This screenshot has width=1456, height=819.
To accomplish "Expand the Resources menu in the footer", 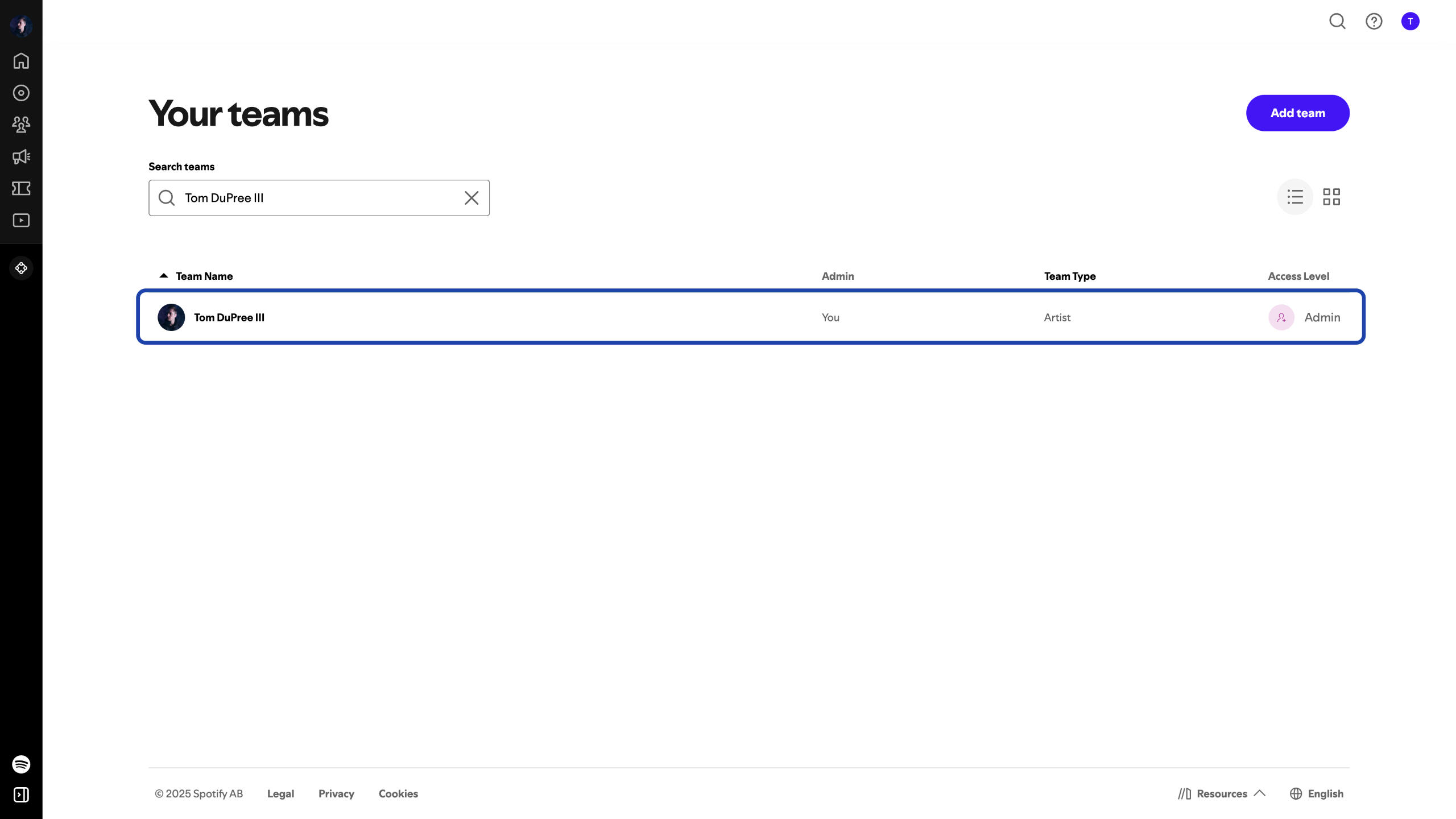I will point(1222,793).
